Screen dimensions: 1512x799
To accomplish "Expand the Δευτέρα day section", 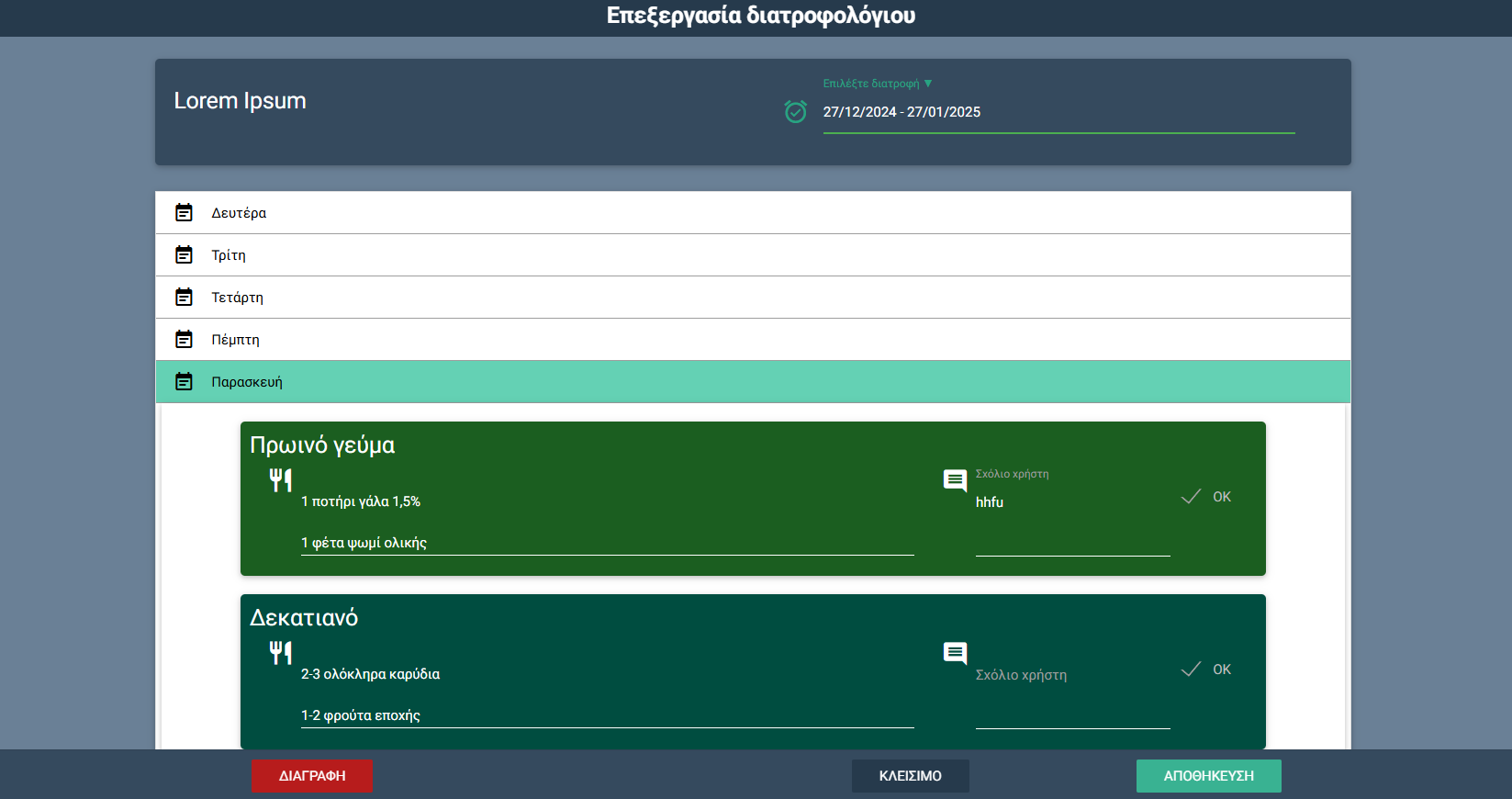I will (x=753, y=212).
